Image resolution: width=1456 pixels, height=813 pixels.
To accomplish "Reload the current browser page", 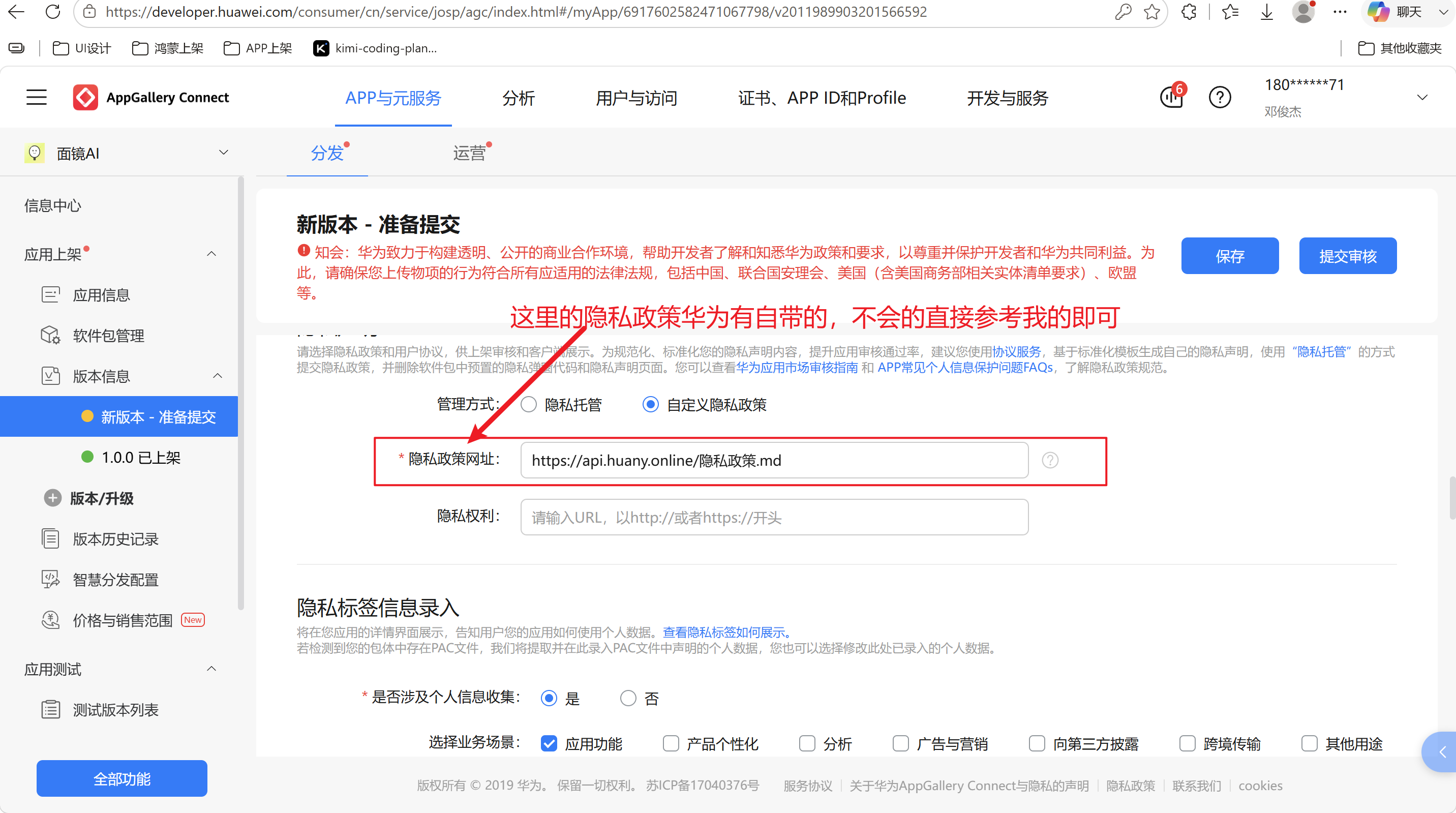I will [52, 12].
